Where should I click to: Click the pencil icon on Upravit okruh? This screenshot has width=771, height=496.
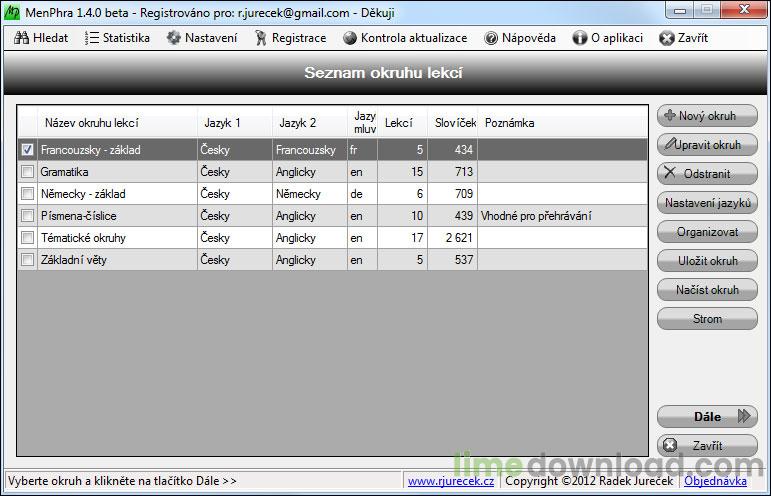(x=670, y=143)
